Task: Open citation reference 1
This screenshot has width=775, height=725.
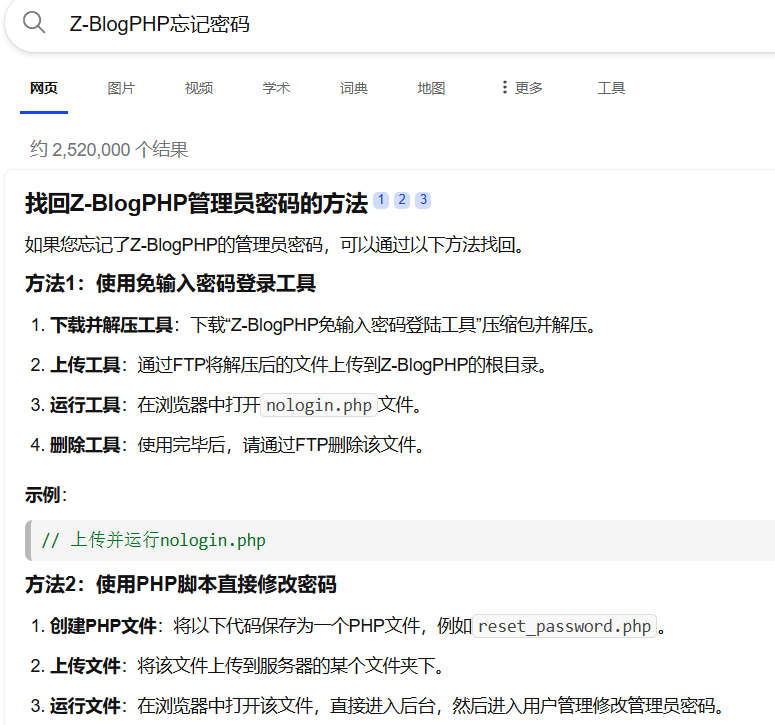Action: click(381, 200)
